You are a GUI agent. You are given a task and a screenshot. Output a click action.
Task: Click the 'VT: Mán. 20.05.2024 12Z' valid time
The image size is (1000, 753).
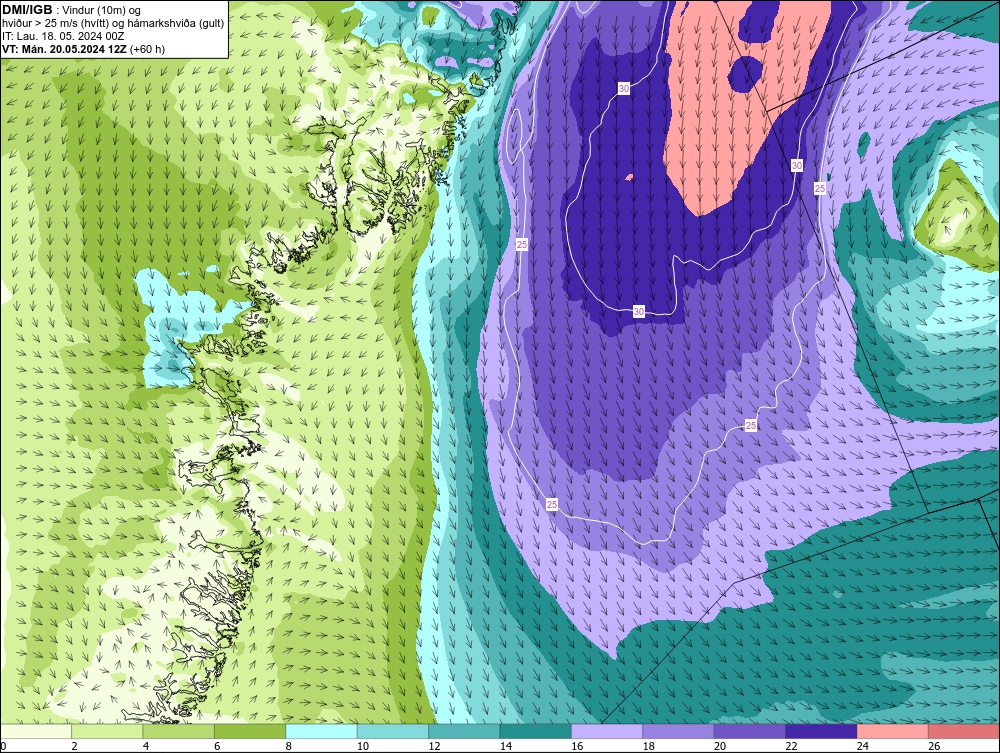point(64,49)
